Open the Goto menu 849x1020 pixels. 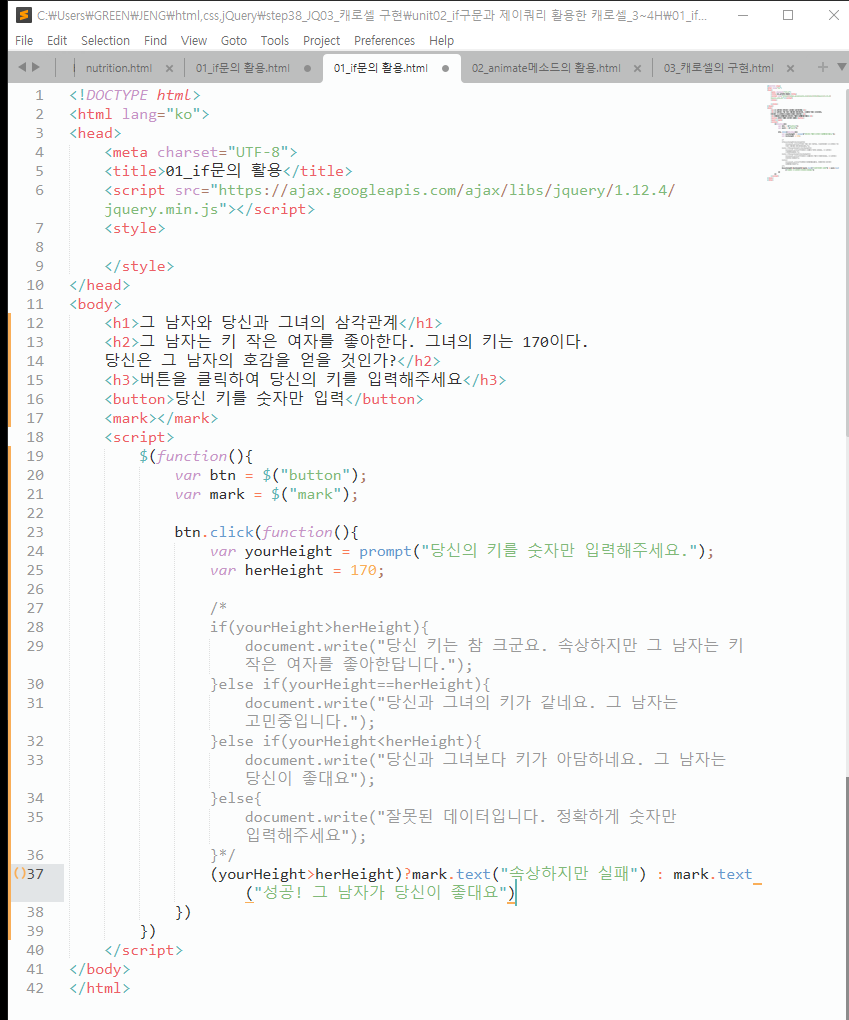[x=234, y=40]
